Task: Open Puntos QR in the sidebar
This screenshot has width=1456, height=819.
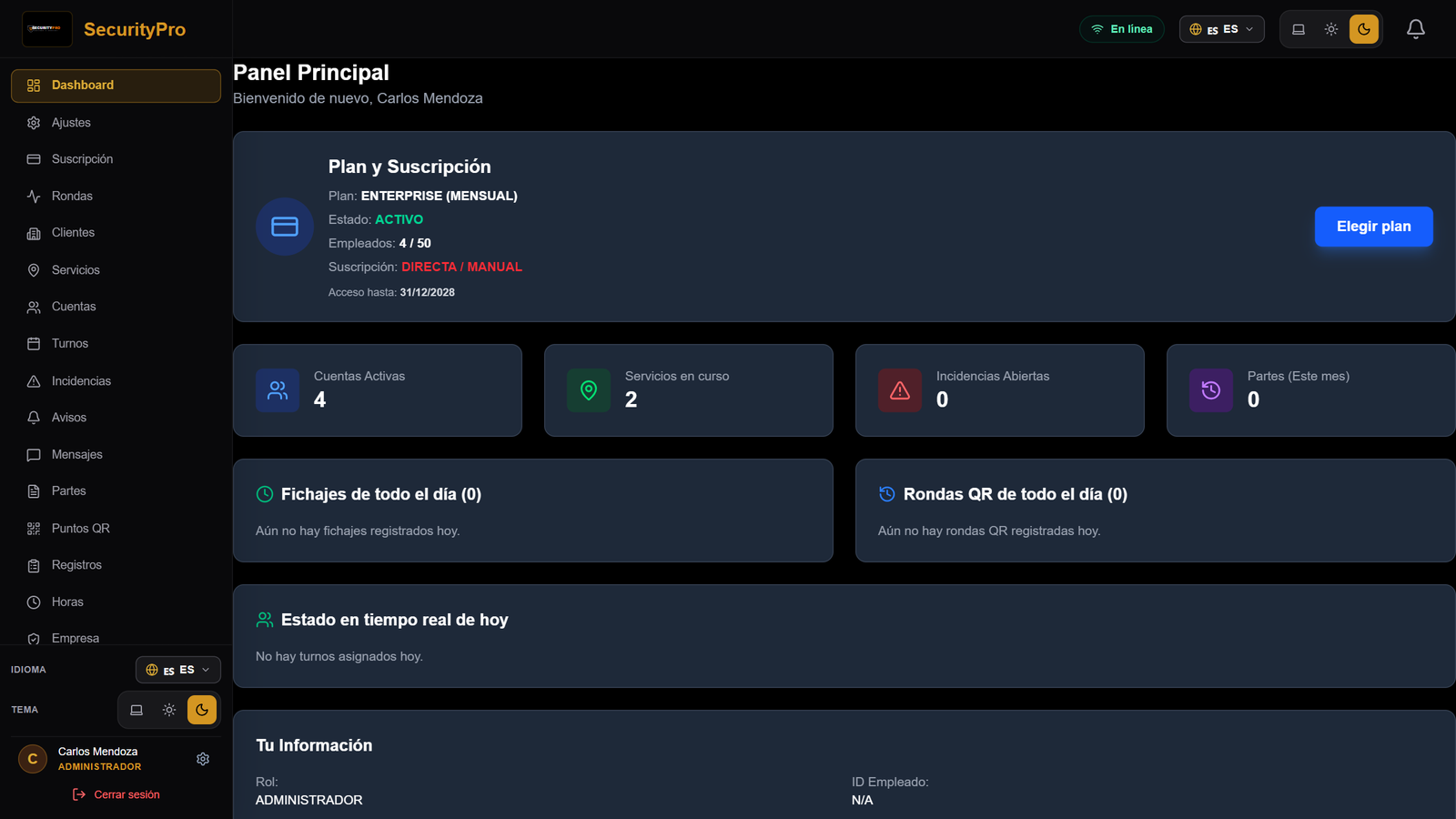Action: click(x=116, y=529)
